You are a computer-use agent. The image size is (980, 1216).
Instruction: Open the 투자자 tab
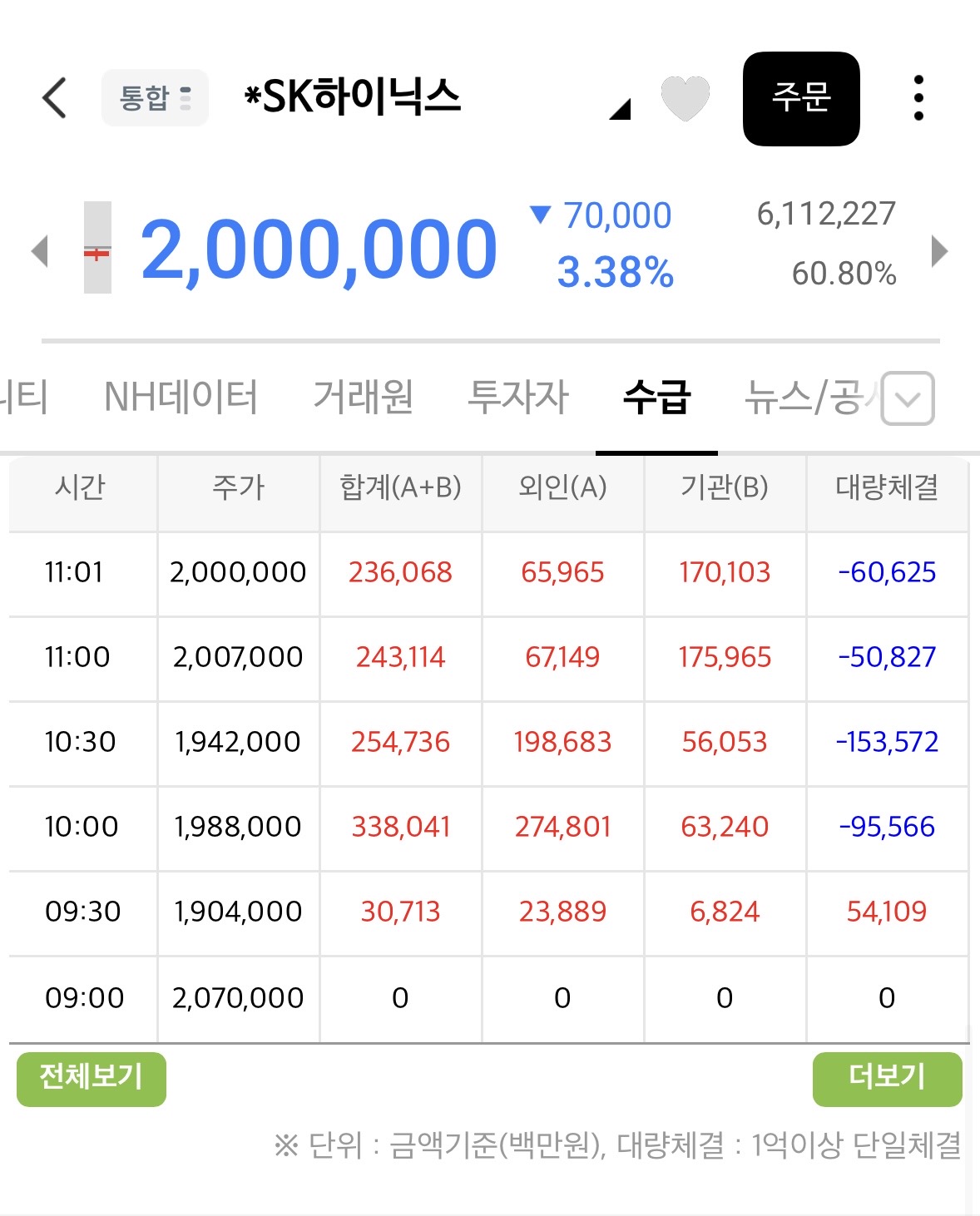pos(517,397)
